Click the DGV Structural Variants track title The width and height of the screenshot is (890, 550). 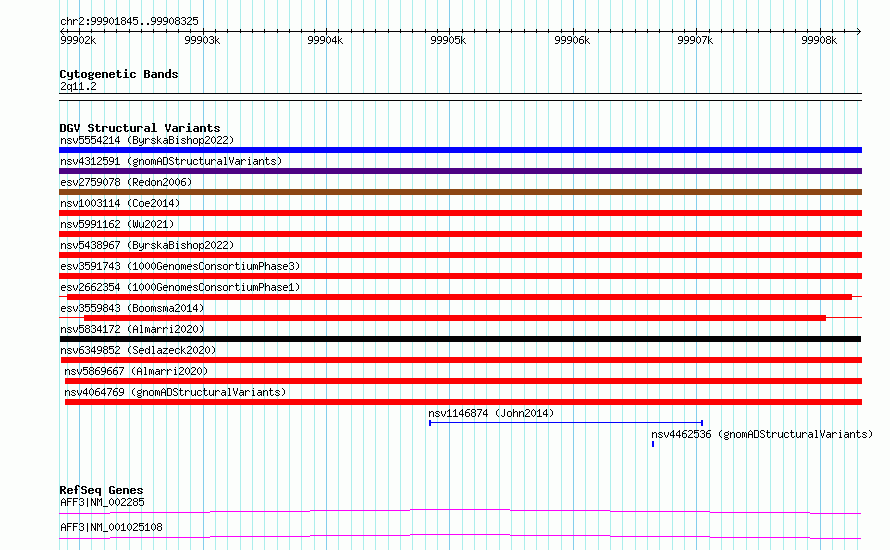140,128
